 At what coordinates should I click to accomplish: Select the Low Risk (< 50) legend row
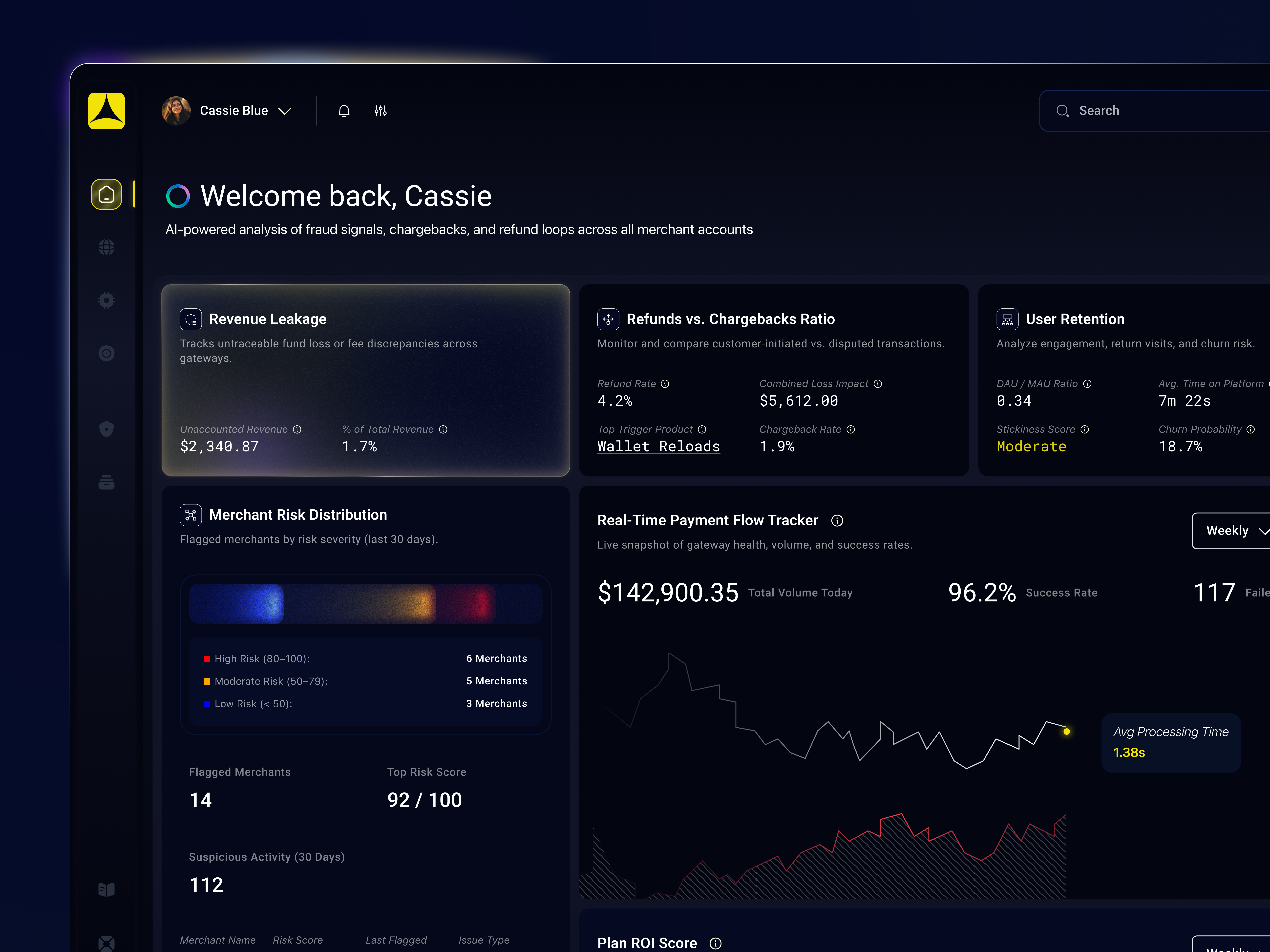pos(365,704)
